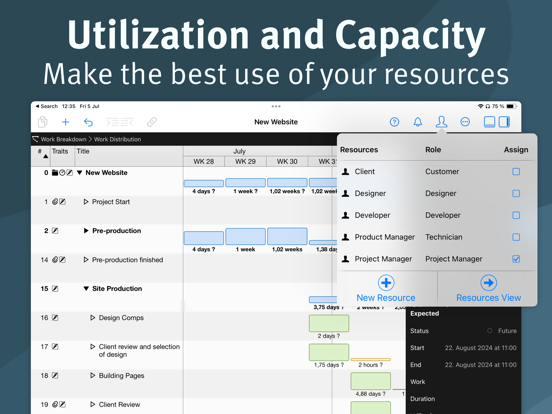Click the Developer role text
This screenshot has height=414, width=552.
tap(443, 215)
